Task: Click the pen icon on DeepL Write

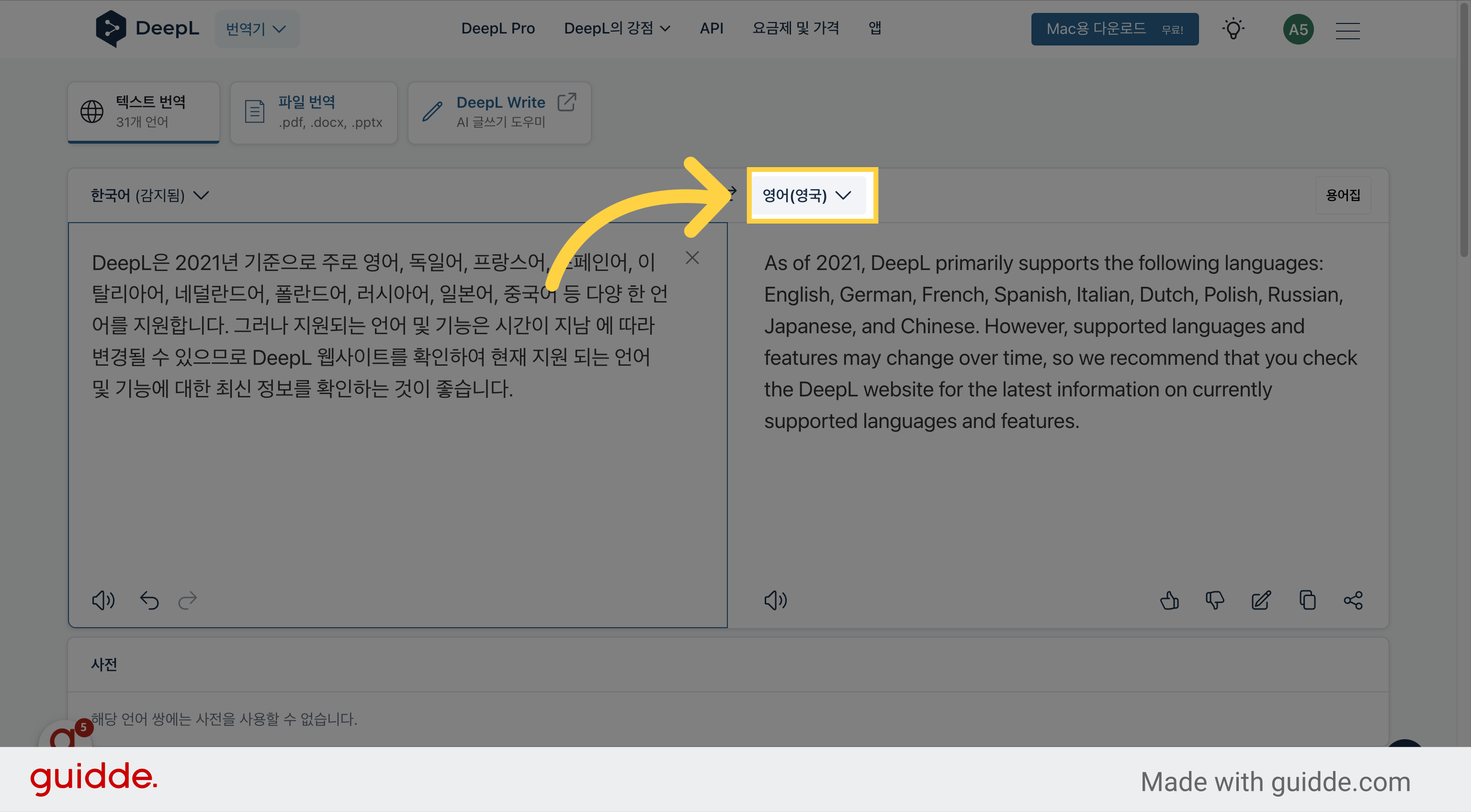Action: [x=432, y=112]
